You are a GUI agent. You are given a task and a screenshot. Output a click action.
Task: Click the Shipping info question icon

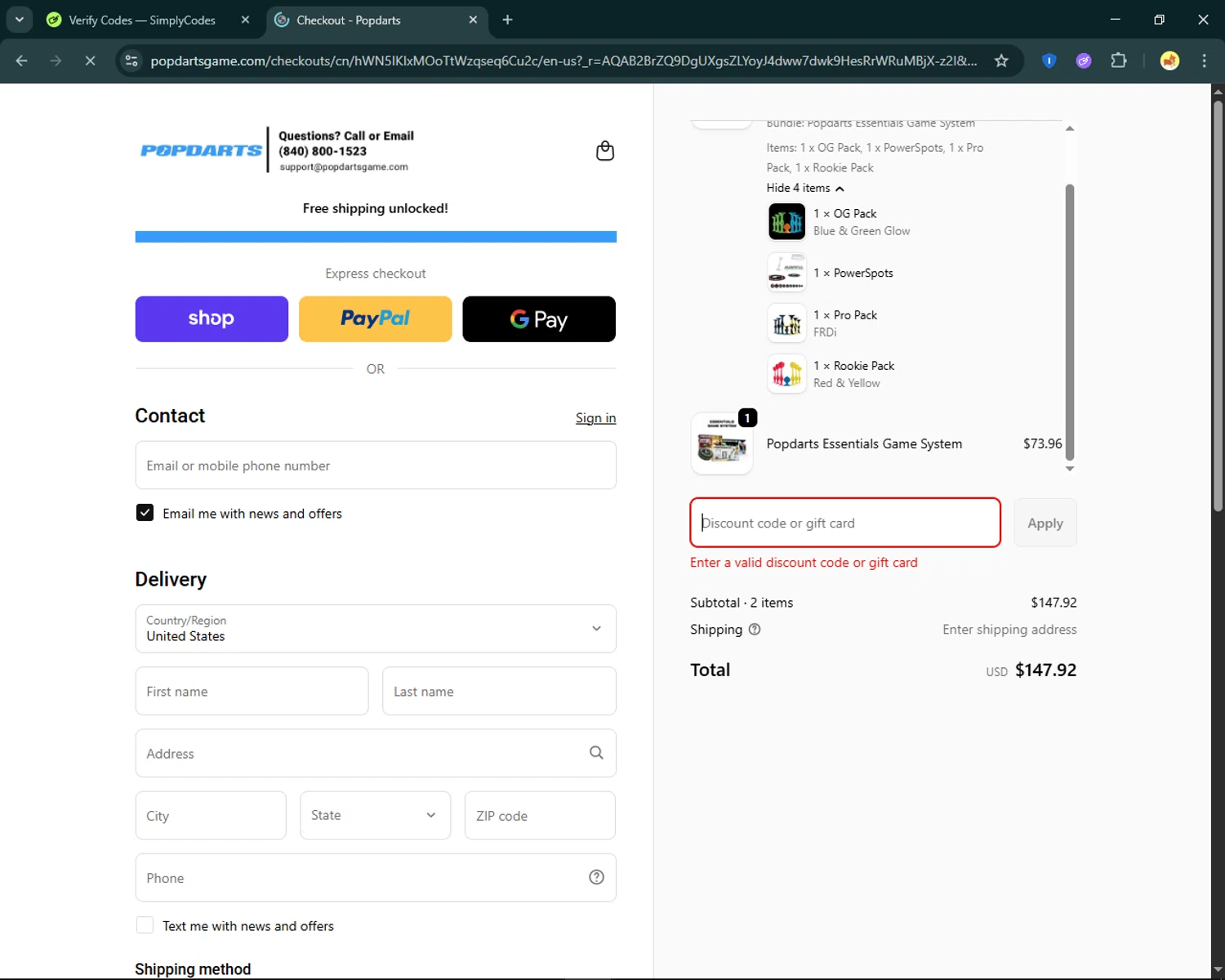coord(755,630)
